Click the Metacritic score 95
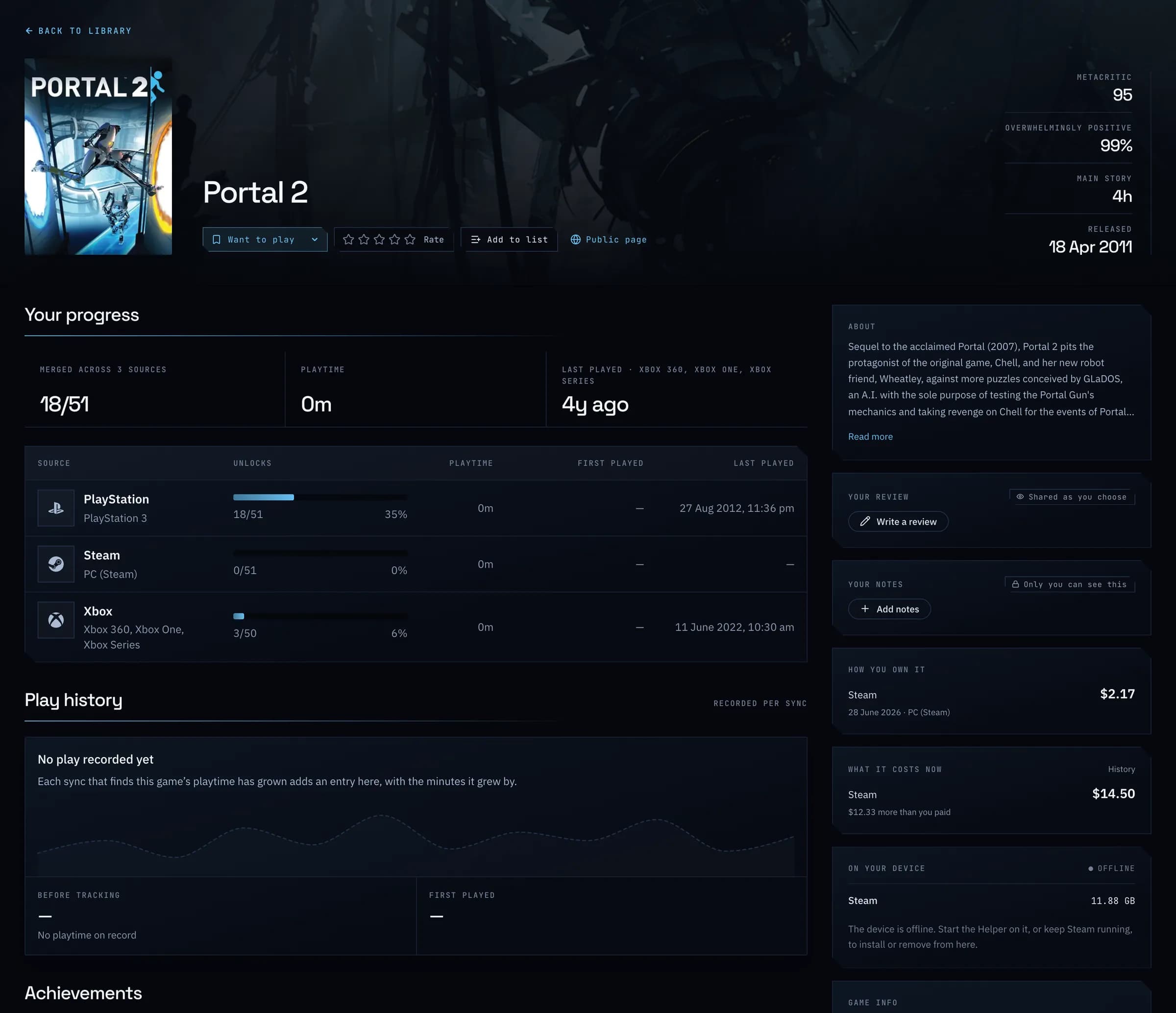This screenshot has height=1013, width=1176. pos(1122,95)
